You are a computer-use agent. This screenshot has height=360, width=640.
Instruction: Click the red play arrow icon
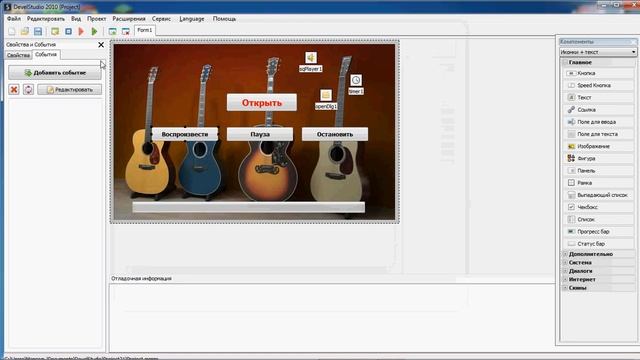coord(81,31)
